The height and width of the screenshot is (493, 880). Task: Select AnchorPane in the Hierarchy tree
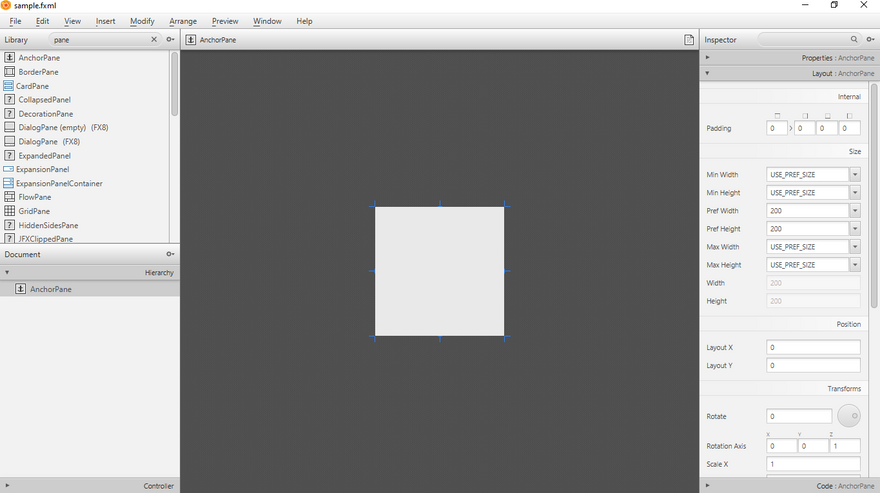click(50, 289)
